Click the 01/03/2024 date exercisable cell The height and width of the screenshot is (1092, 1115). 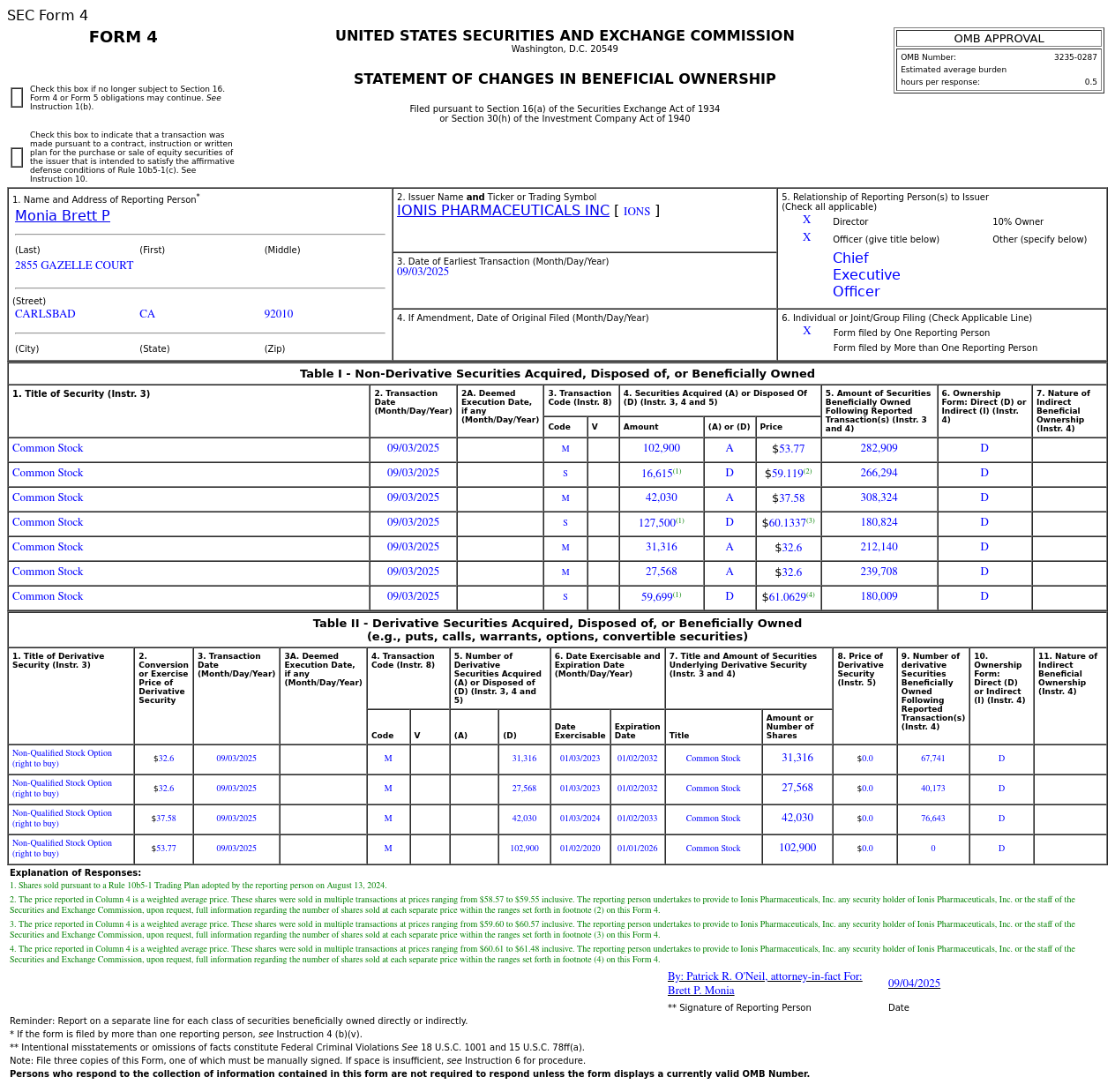[580, 819]
